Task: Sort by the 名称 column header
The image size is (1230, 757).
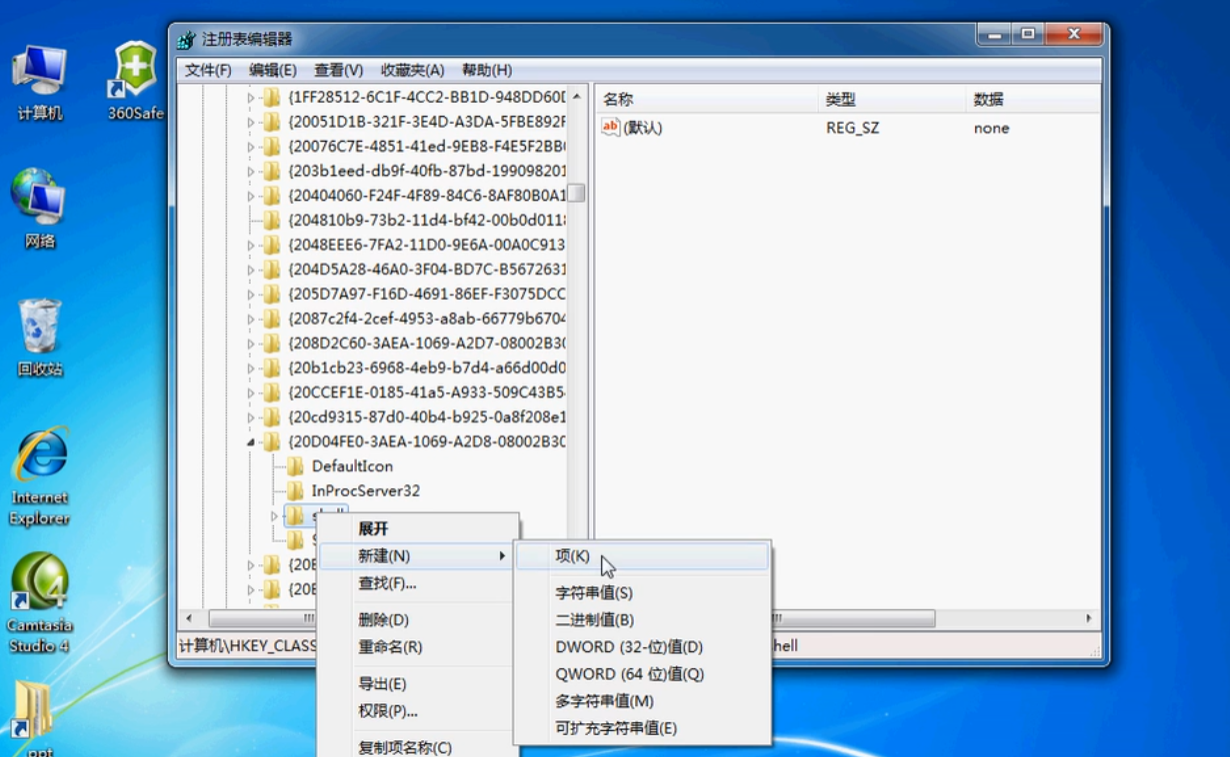Action: (x=707, y=99)
